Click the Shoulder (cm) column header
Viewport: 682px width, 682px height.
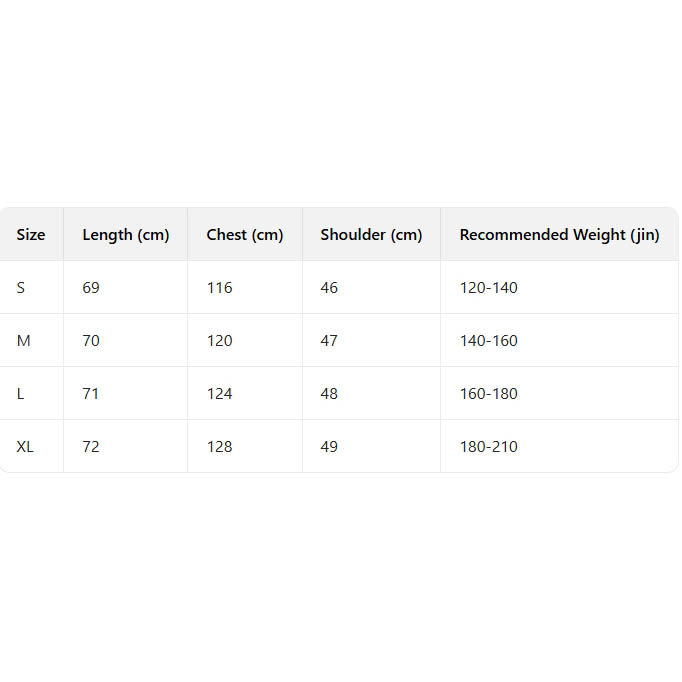(371, 235)
